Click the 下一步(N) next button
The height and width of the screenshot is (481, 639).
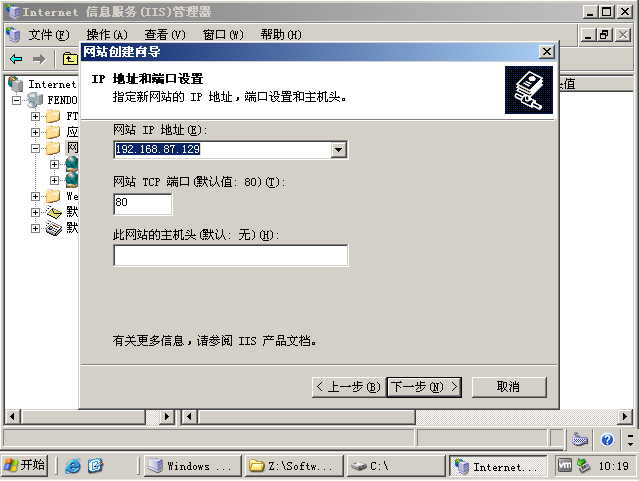[424, 387]
